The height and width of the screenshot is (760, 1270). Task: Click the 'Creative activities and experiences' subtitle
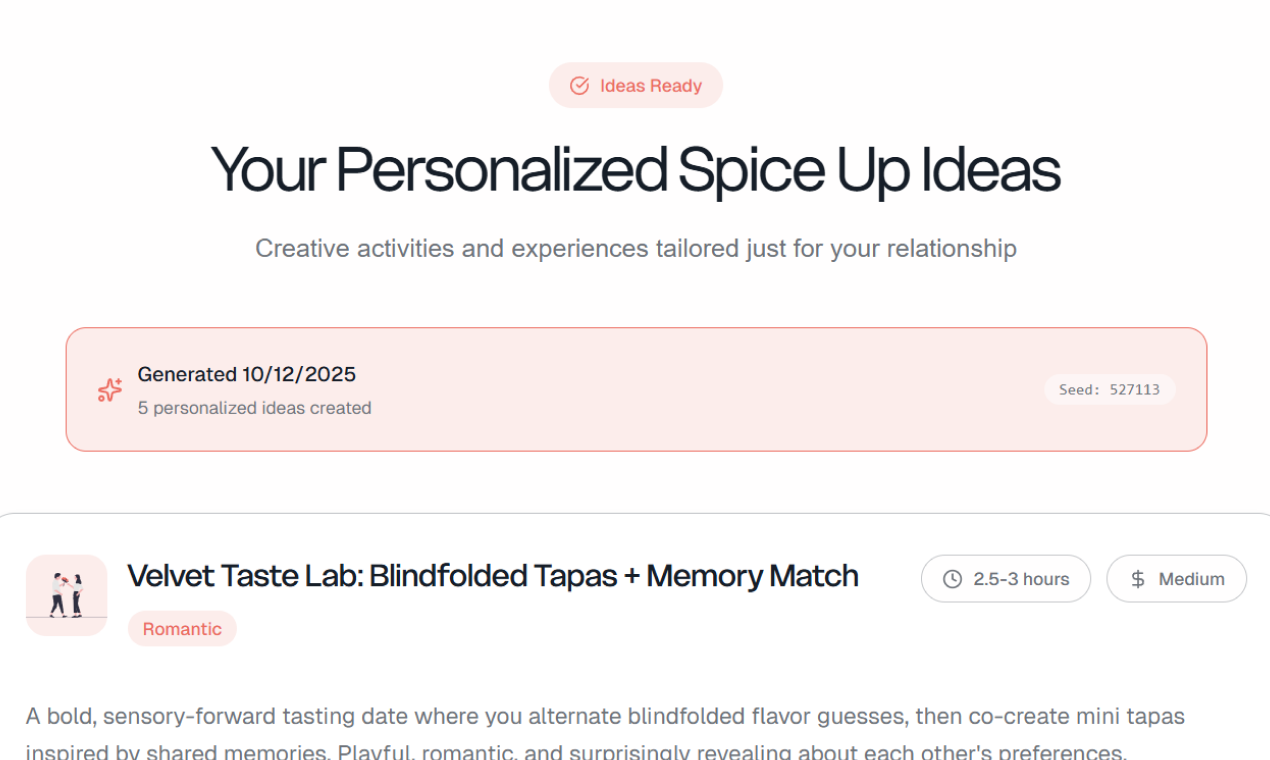click(x=635, y=248)
